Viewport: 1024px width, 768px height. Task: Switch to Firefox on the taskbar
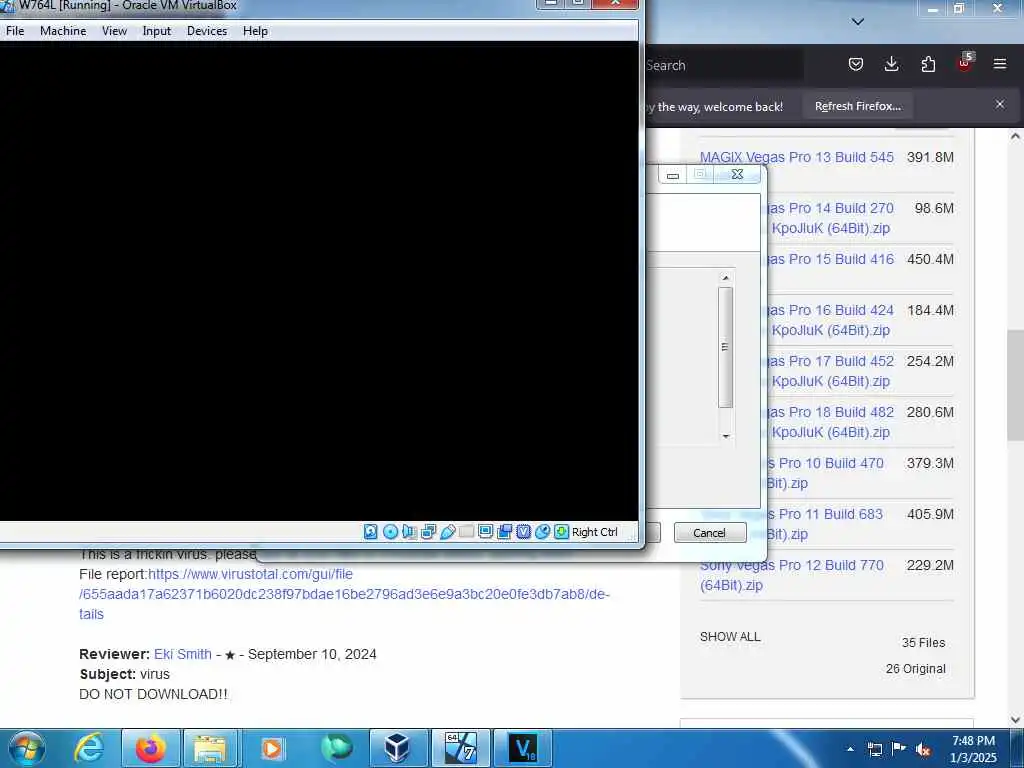[150, 748]
